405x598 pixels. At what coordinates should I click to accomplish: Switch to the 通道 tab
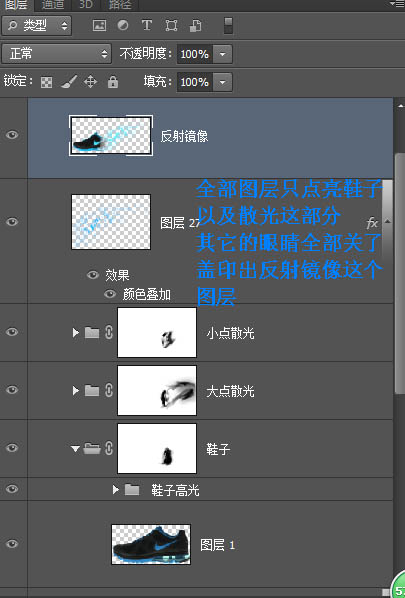coord(53,5)
